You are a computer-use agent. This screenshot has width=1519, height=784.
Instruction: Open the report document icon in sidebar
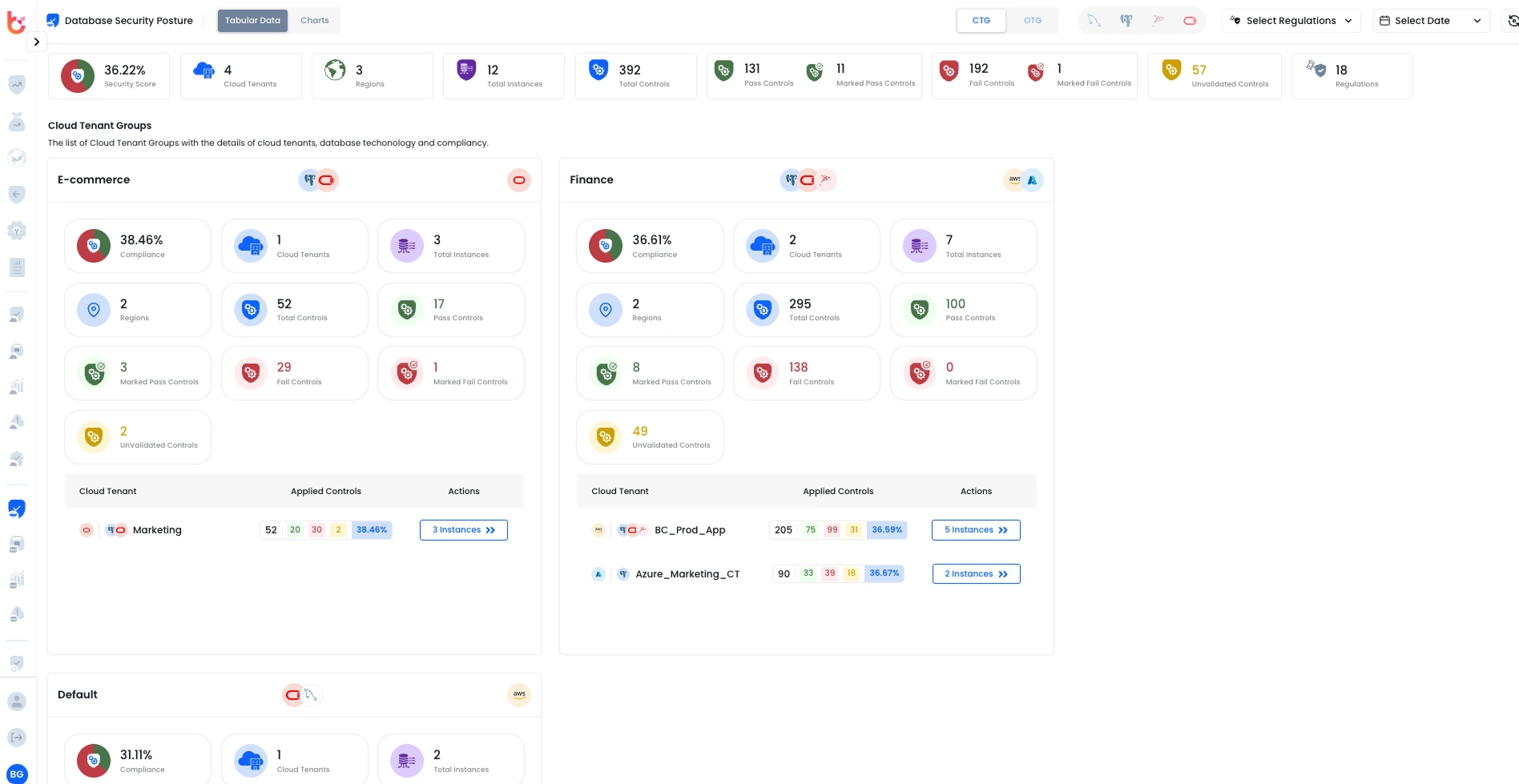(x=17, y=267)
